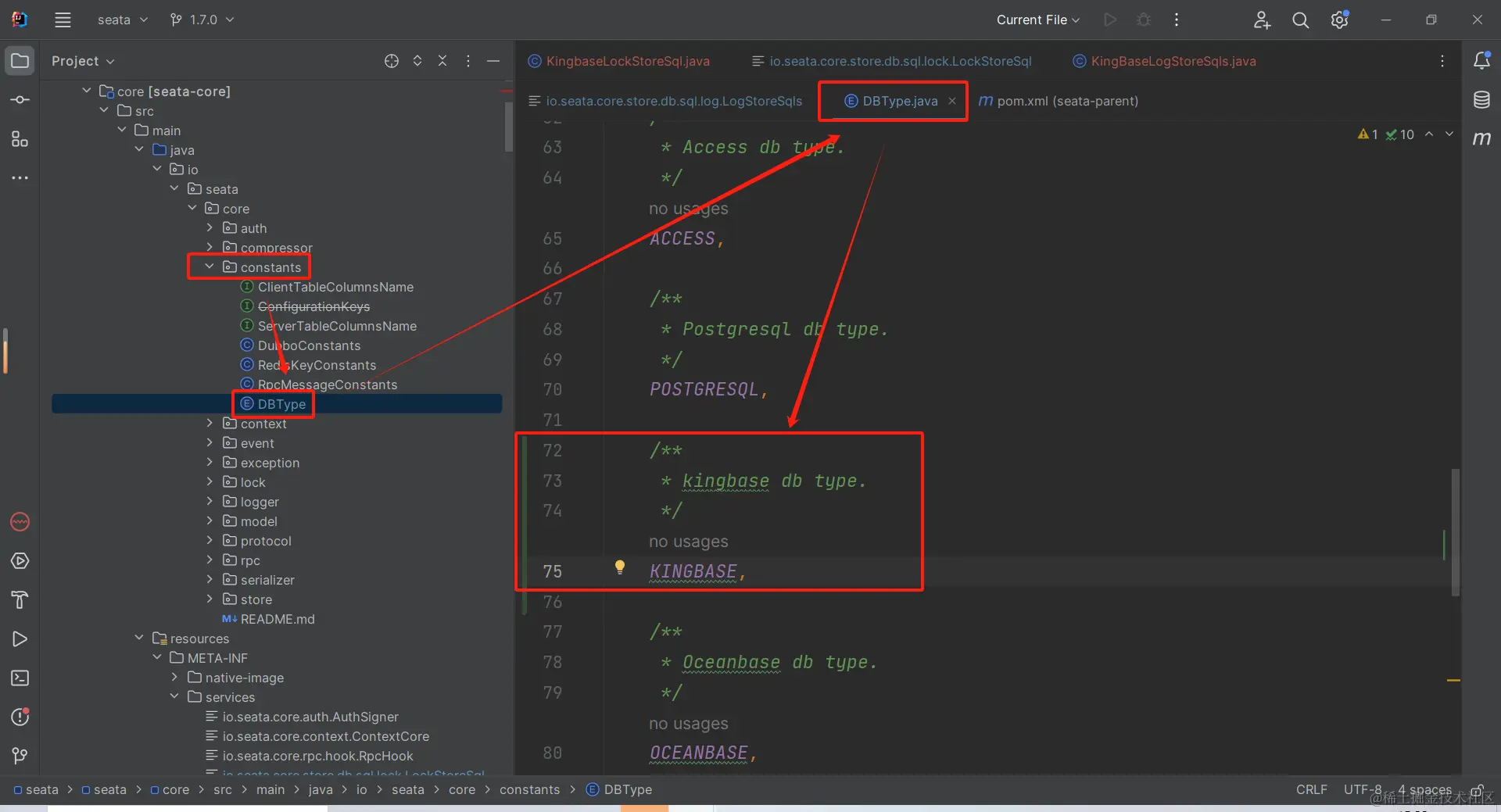Open the Services tool window
The height and width of the screenshot is (812, 1501).
[x=20, y=561]
